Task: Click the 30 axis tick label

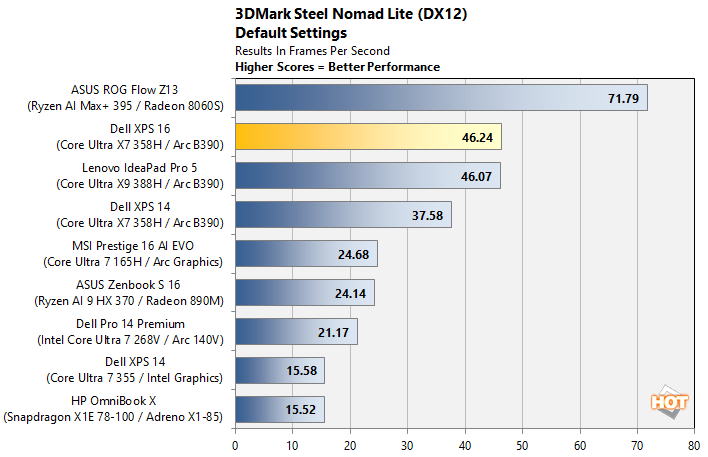Action: tap(407, 446)
